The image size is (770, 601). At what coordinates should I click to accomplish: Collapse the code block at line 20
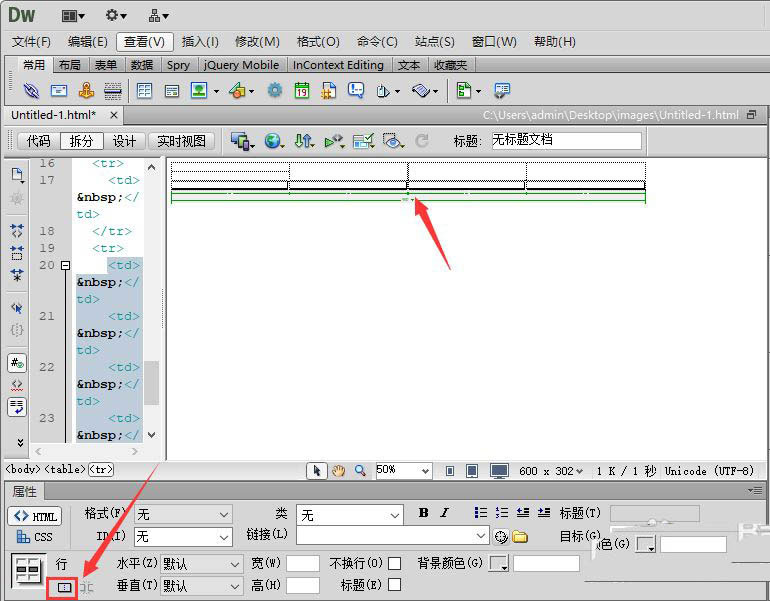65,266
